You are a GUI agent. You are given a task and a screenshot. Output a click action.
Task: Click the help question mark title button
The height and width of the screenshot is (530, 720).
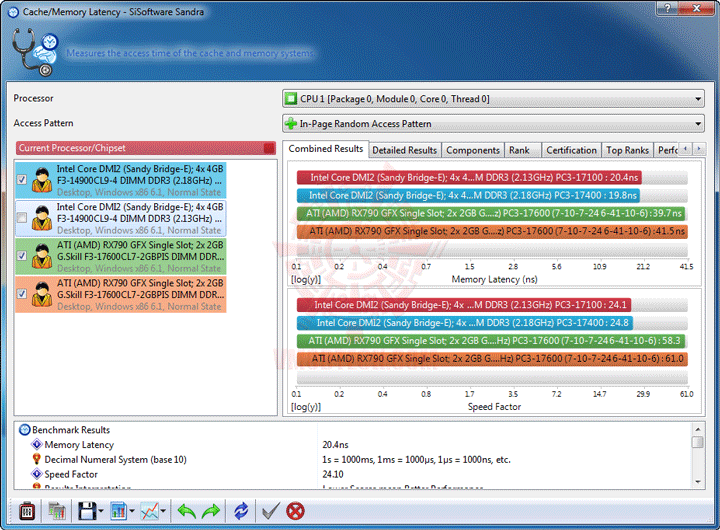click(667, 8)
